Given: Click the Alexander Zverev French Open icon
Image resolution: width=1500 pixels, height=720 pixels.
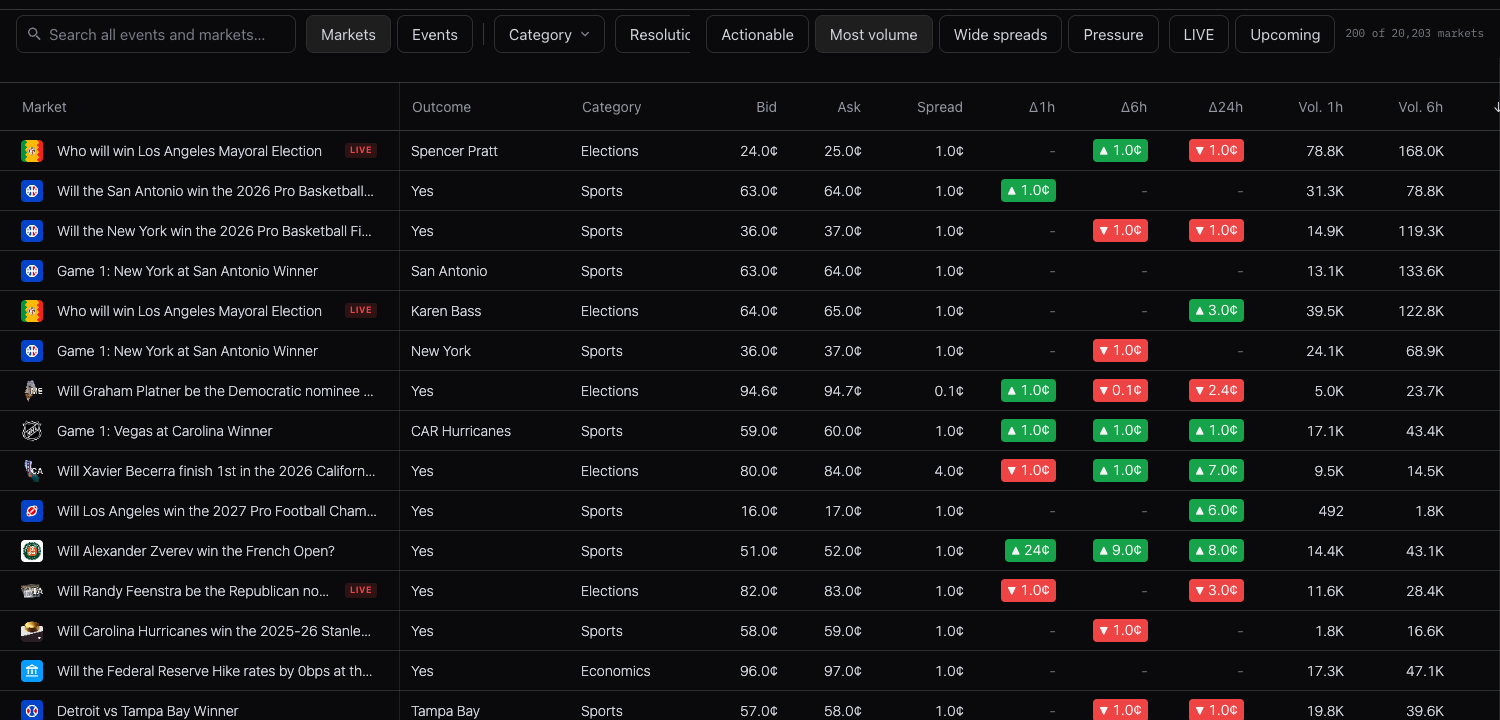Looking at the screenshot, I should (32, 551).
